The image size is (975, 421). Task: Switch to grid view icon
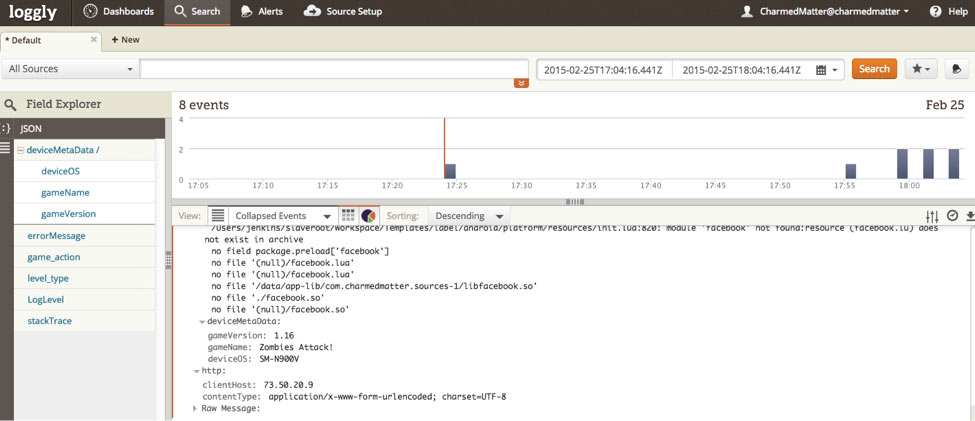pyautogui.click(x=348, y=216)
